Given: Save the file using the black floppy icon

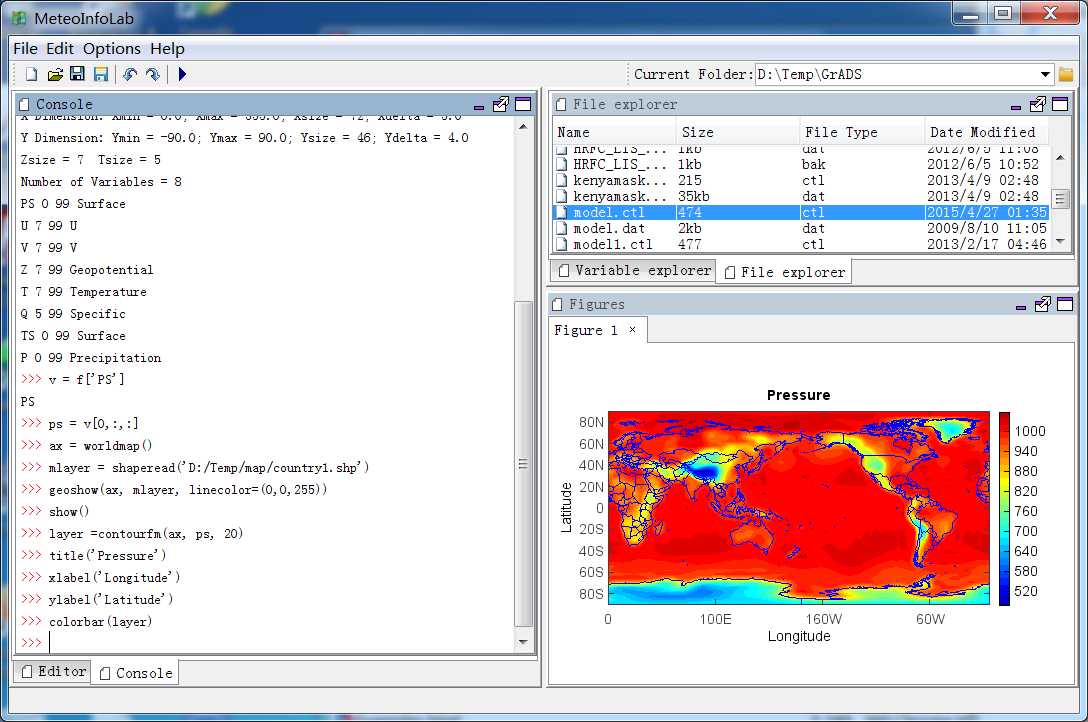Looking at the screenshot, I should [x=78, y=74].
